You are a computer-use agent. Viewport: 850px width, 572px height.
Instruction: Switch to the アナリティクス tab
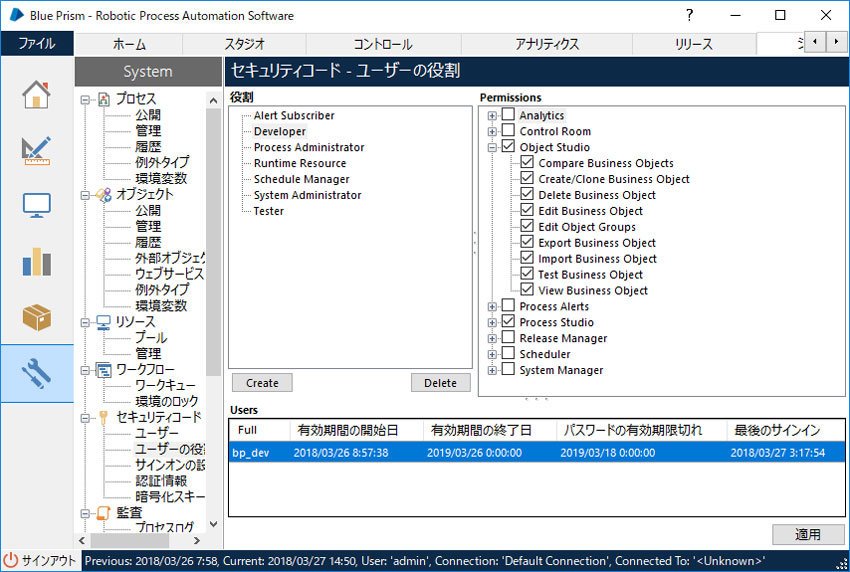pyautogui.click(x=547, y=44)
